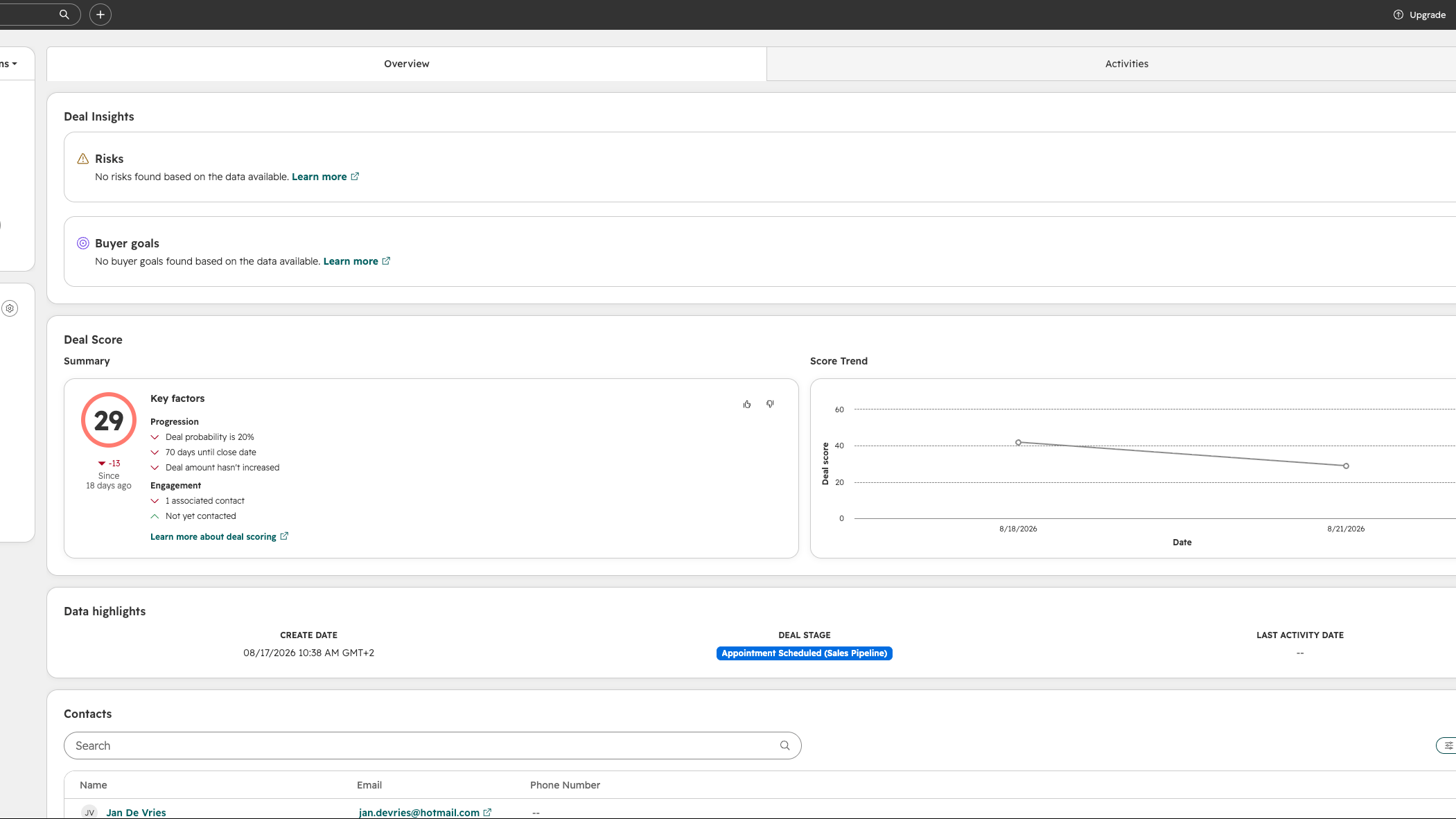Screen dimensions: 1456x819
Task: Focus the Contacts Search field
Action: (432, 746)
